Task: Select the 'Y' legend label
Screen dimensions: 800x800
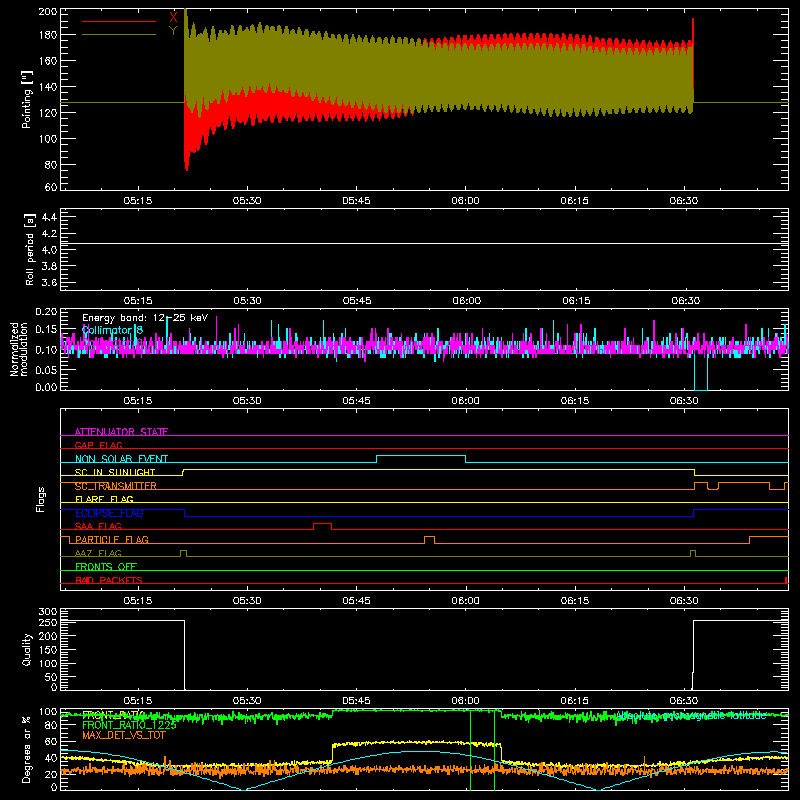Action: click(173, 31)
